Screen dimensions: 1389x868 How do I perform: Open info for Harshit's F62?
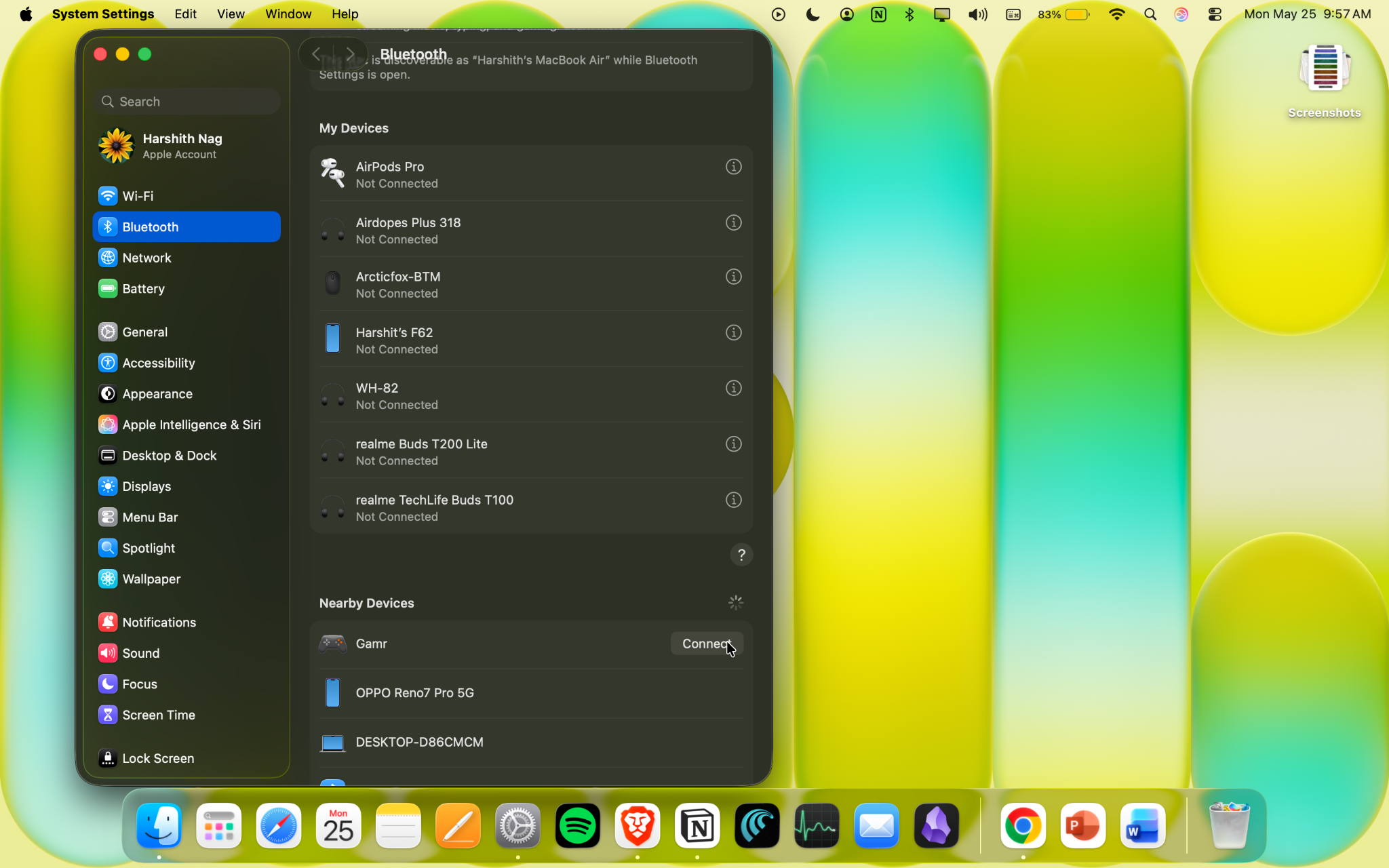(733, 332)
